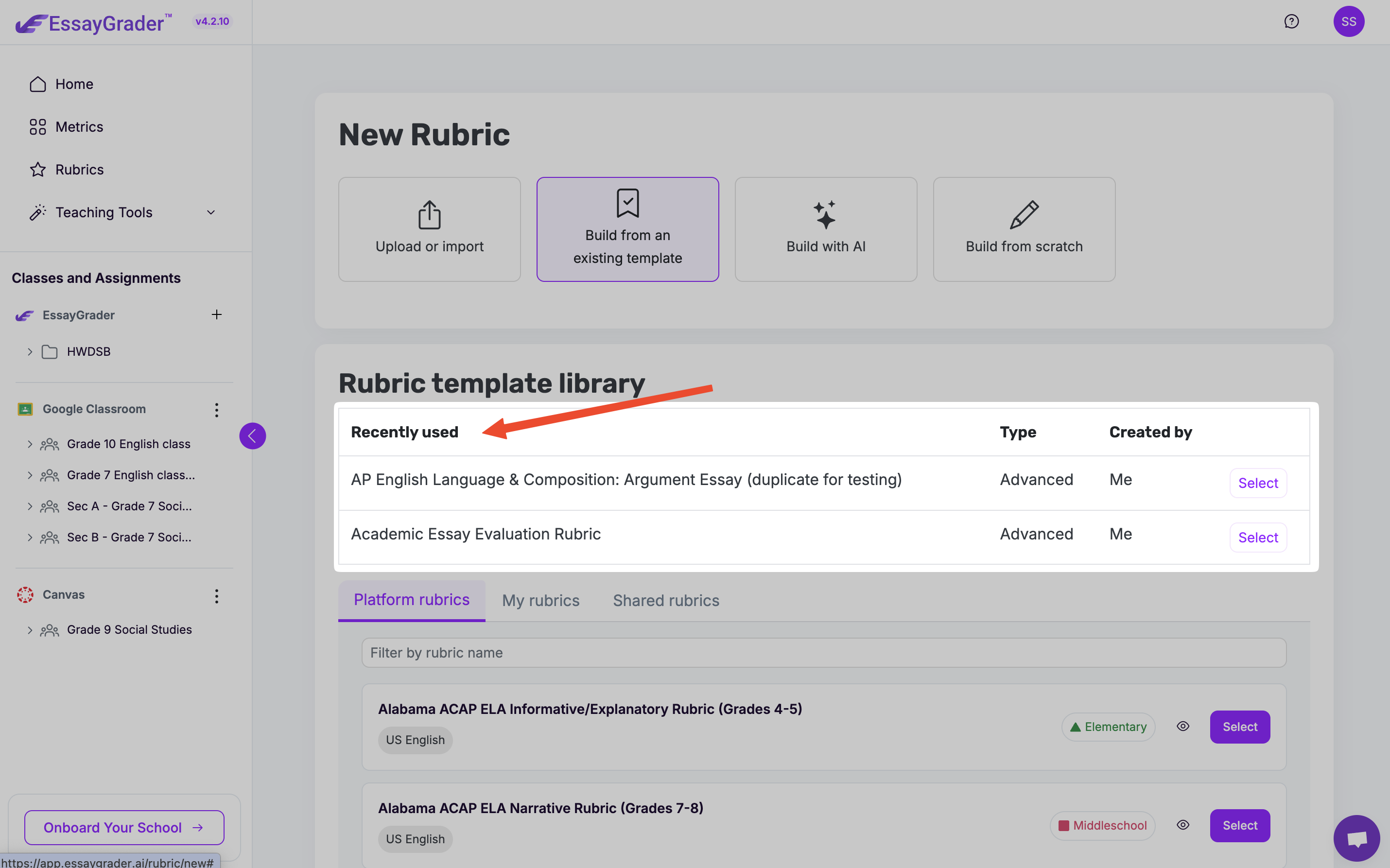This screenshot has width=1390, height=868.
Task: Switch to the Shared rubrics tab
Action: click(x=666, y=601)
